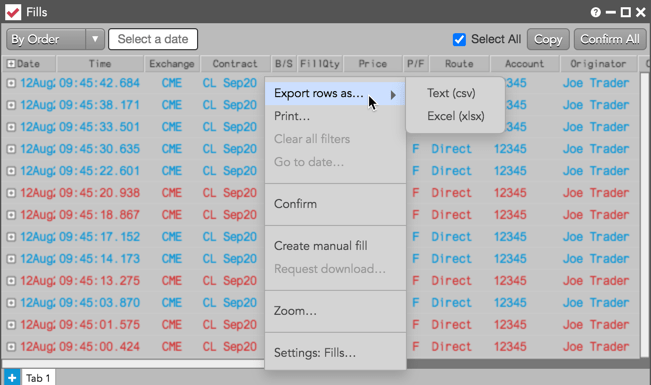Expand the 09:45:00.424 fill row

pos(11,346)
